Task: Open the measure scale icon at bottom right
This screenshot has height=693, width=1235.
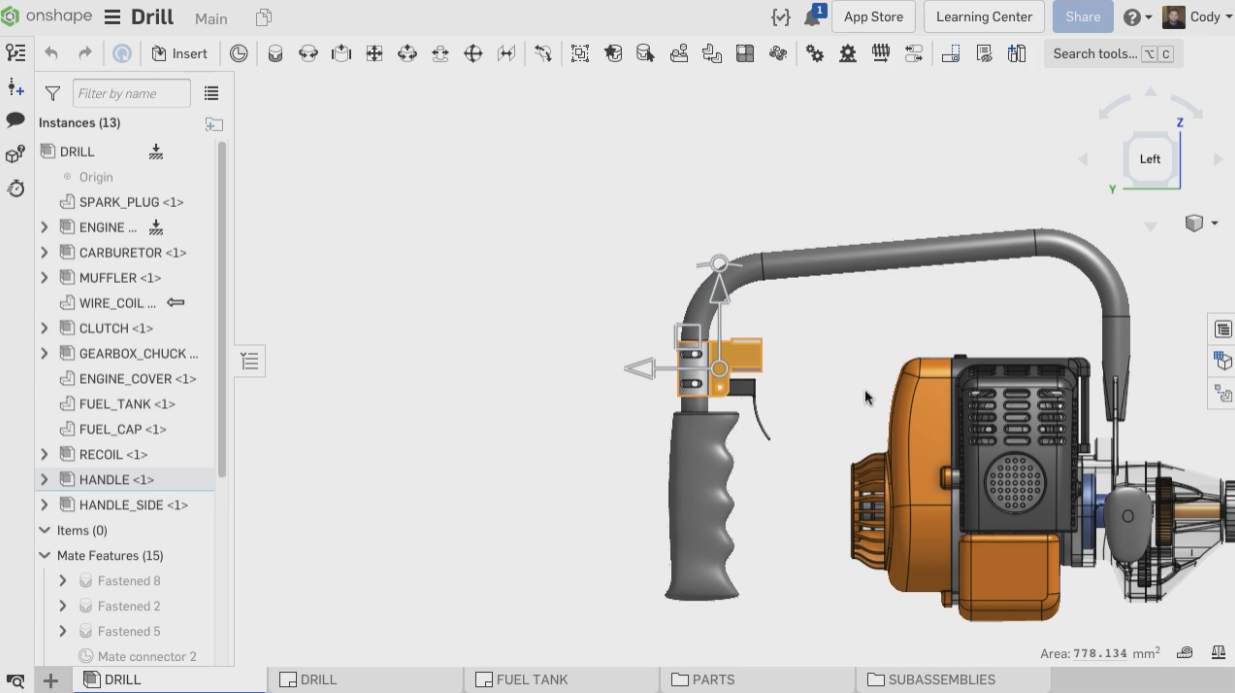Action: (x=1218, y=653)
